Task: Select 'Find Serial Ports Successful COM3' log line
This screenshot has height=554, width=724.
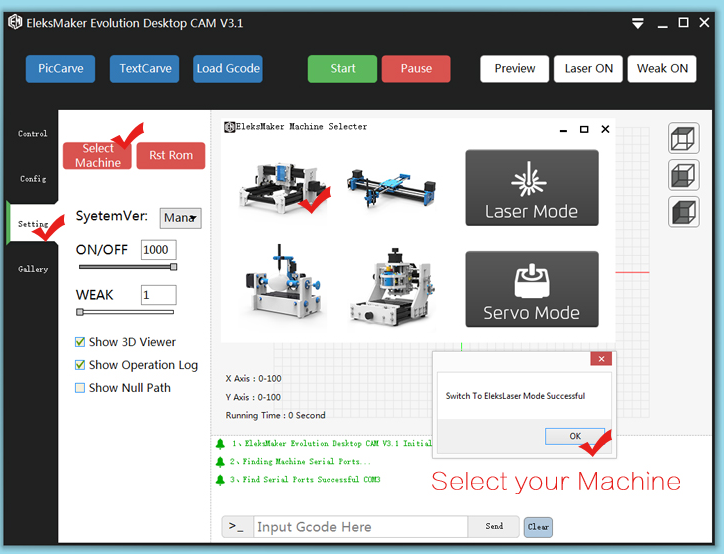Action: point(305,480)
